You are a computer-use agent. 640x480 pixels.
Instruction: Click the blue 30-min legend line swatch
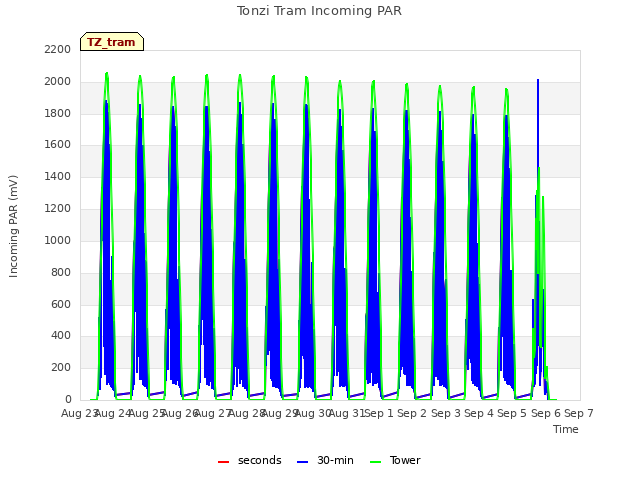coord(302,462)
